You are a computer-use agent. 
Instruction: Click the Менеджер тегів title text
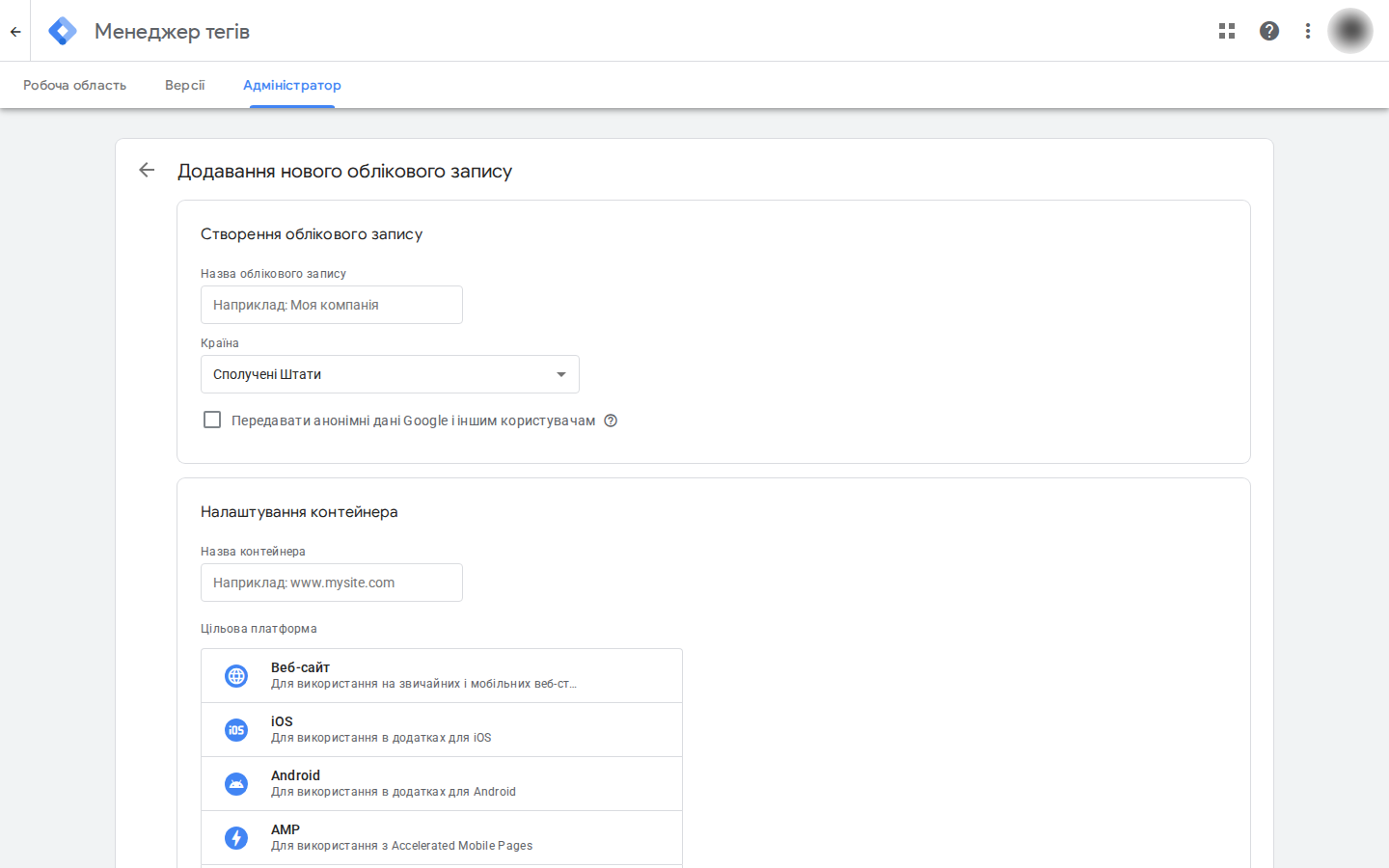172,32
